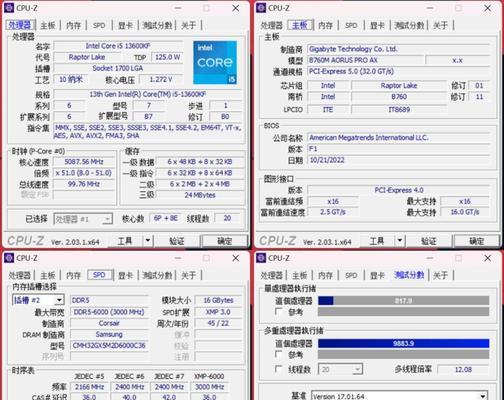This screenshot has height=400, width=504.
Task: Click 工具 button in mainboard window
Action: [x=377, y=240]
